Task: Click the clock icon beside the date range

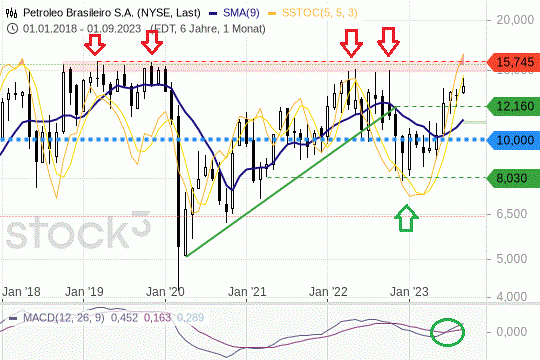Action: tap(12, 29)
